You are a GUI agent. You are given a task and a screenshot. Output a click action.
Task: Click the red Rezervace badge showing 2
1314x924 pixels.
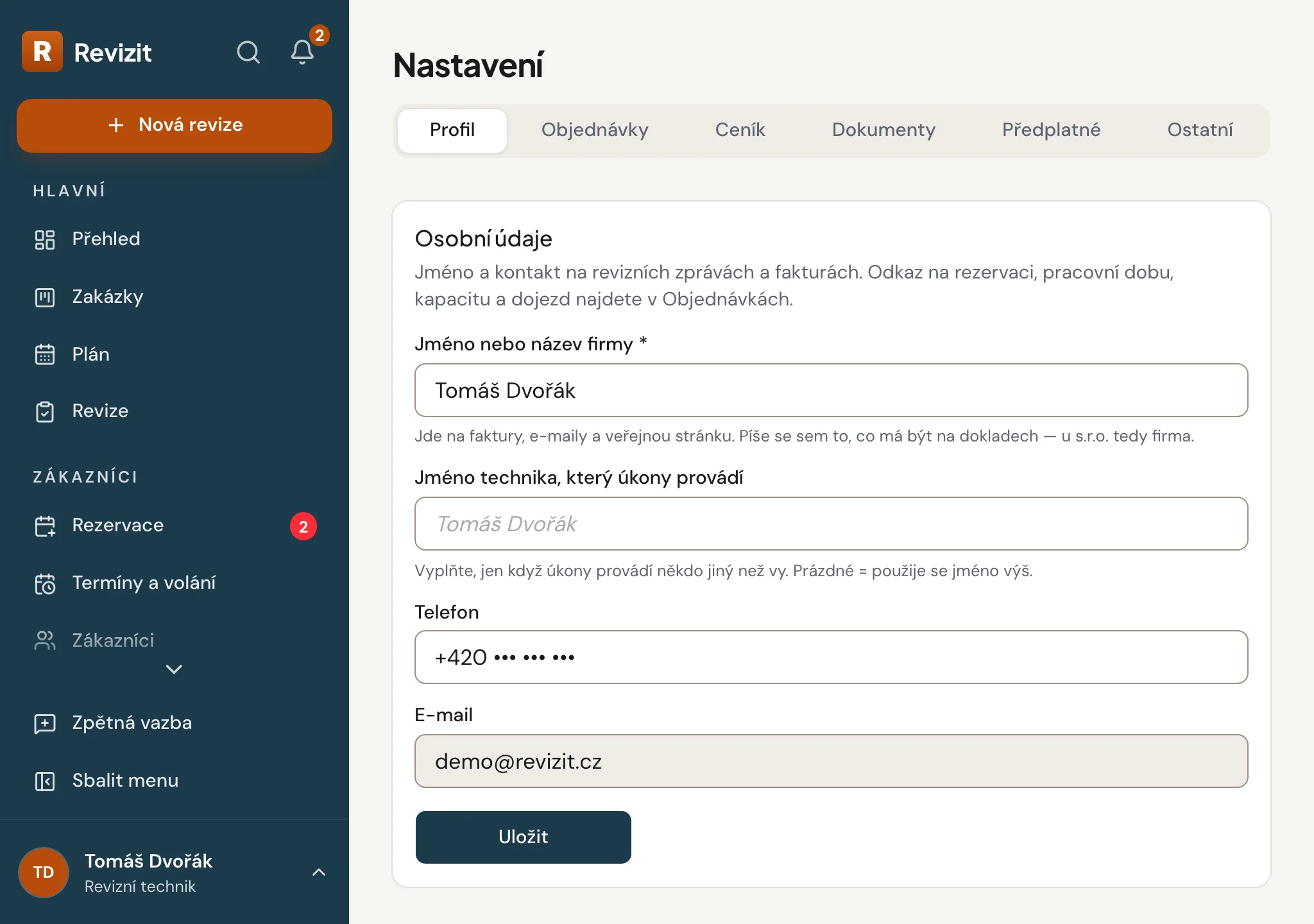click(303, 526)
